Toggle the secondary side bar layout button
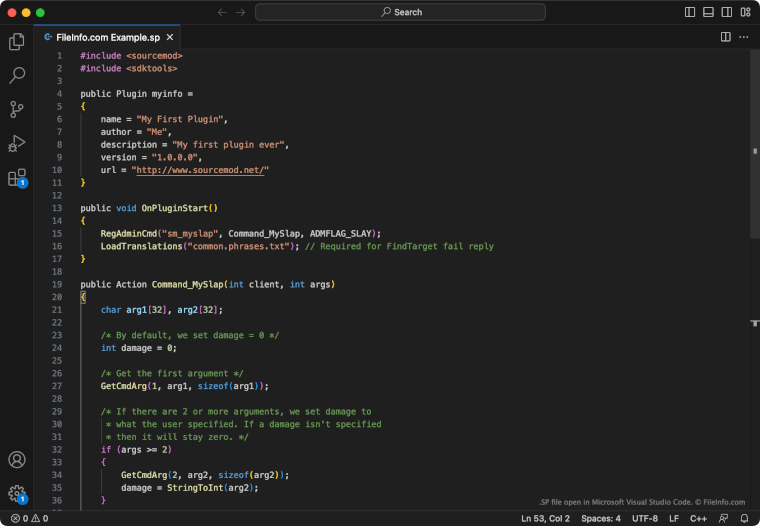 pos(726,12)
